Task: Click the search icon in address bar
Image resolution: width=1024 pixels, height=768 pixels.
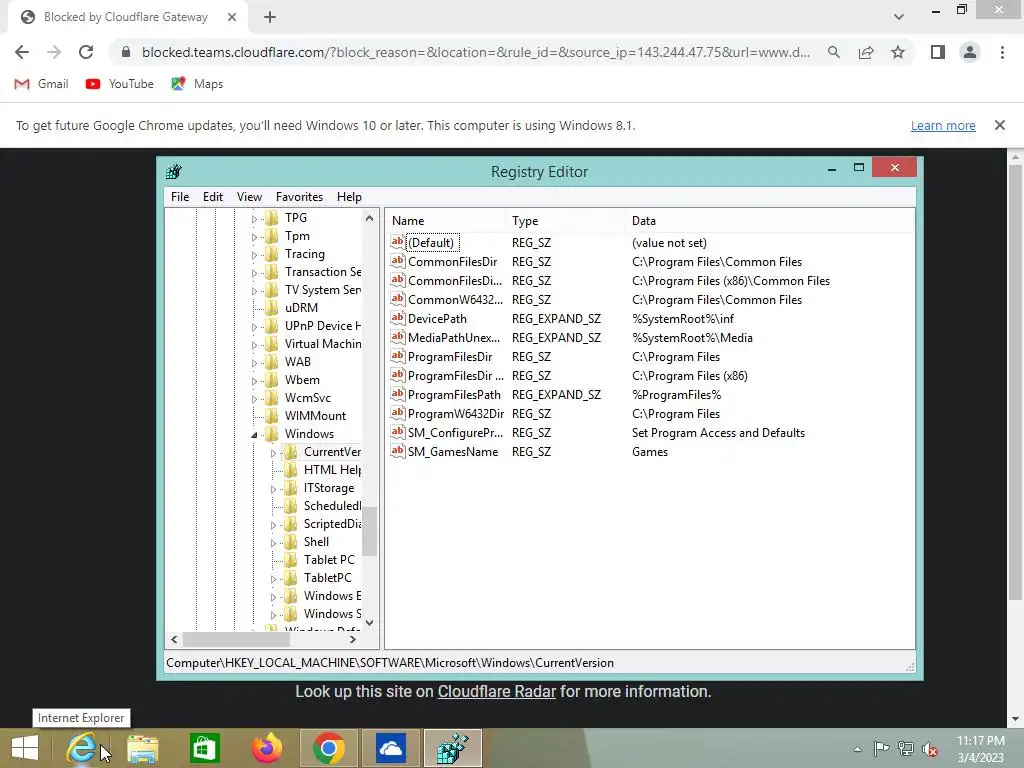Action: click(x=833, y=52)
